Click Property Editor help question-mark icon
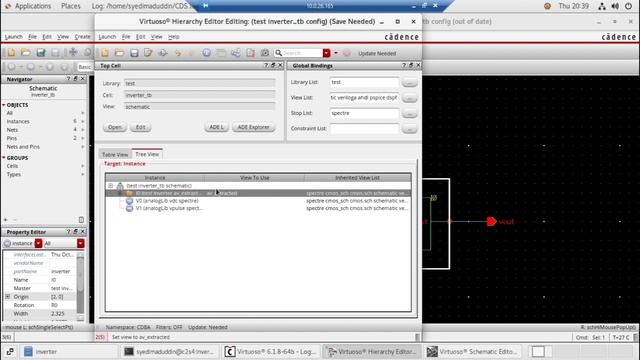Screen dimensions: 640x360 tap(68, 231)
